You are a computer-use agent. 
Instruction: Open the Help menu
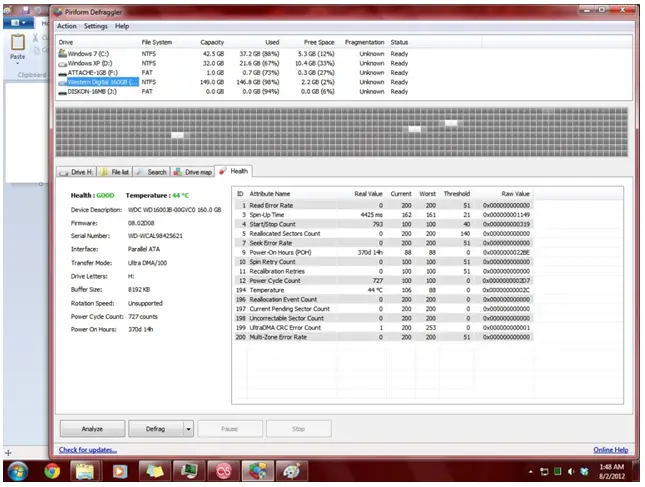(x=122, y=26)
